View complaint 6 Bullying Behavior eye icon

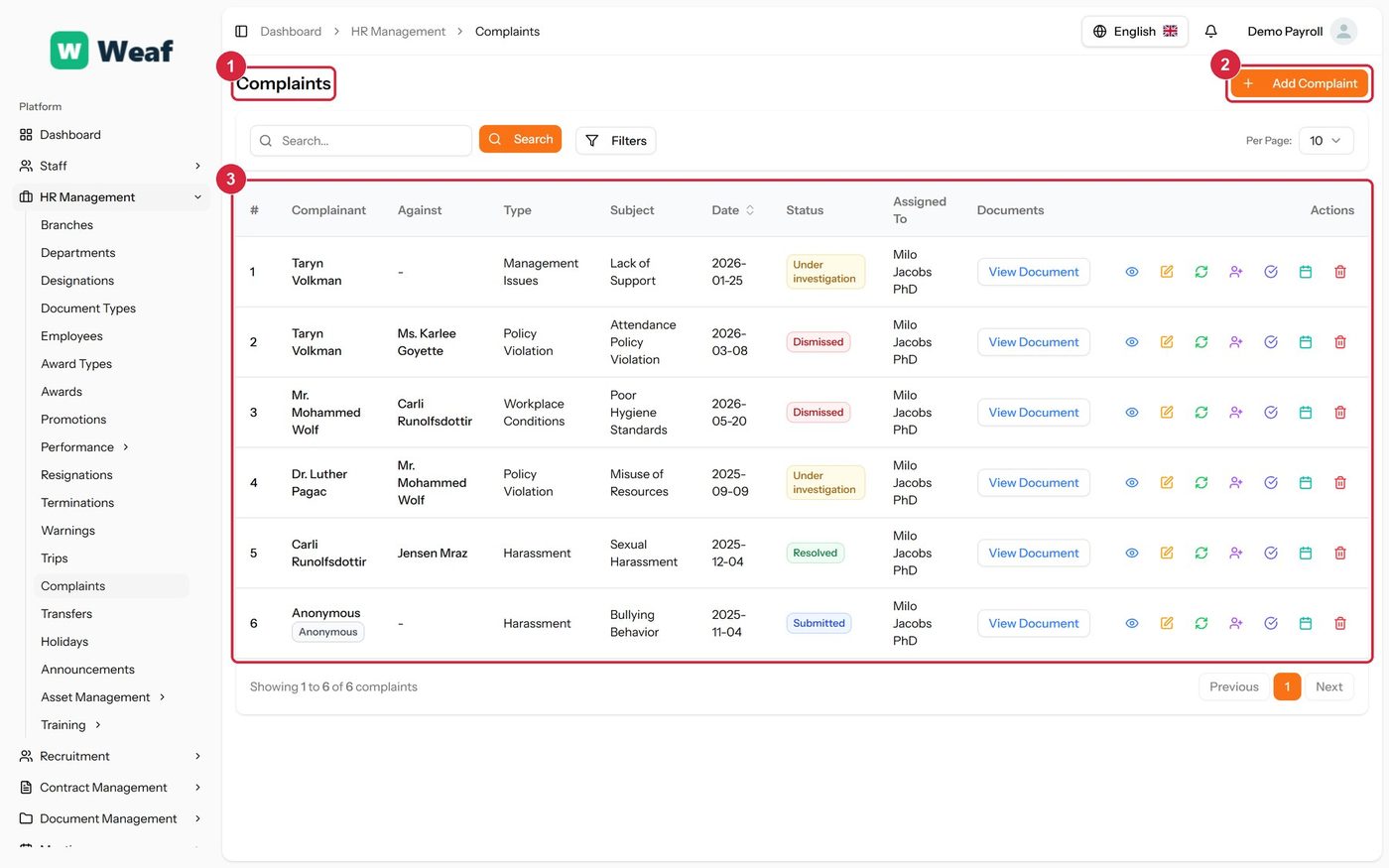1132,624
